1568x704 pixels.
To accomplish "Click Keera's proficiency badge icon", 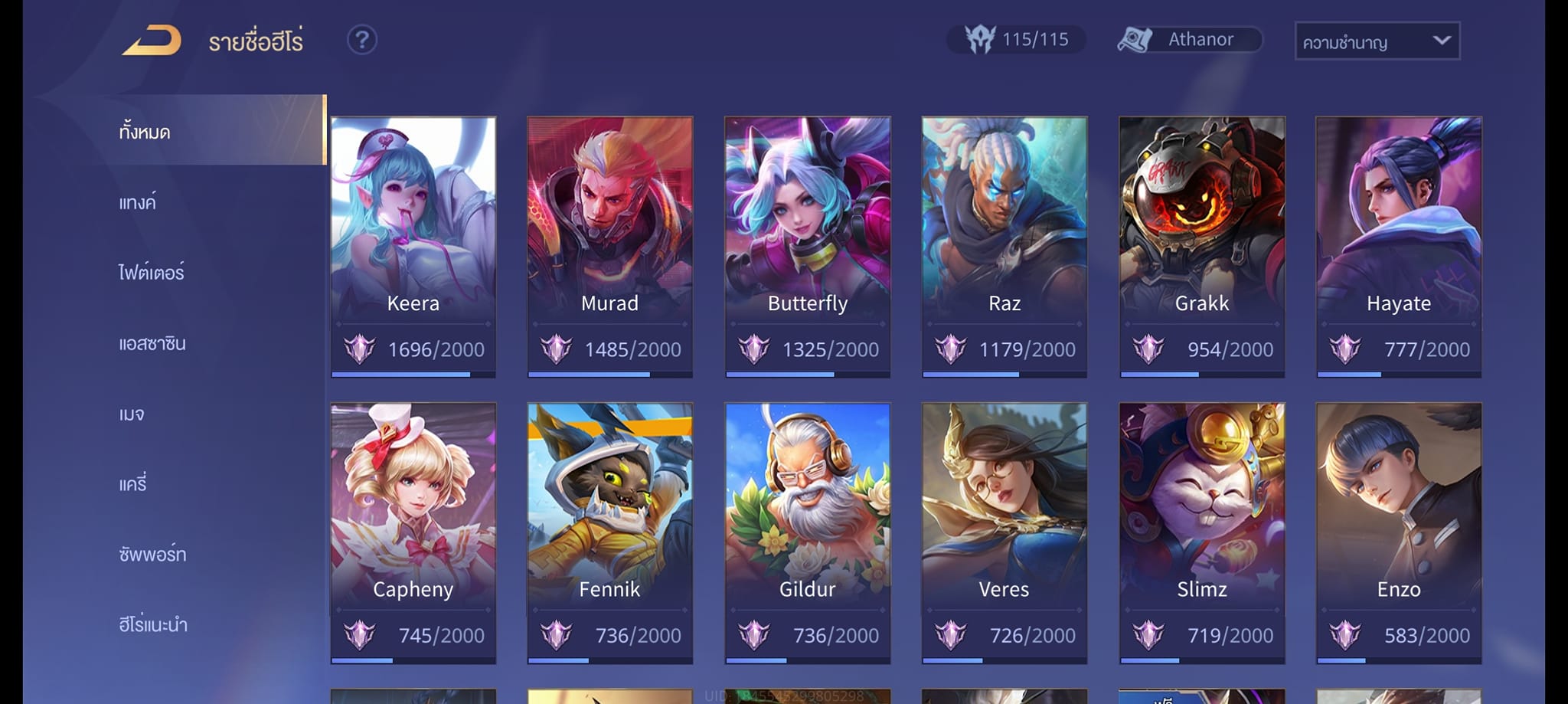I will tap(359, 349).
